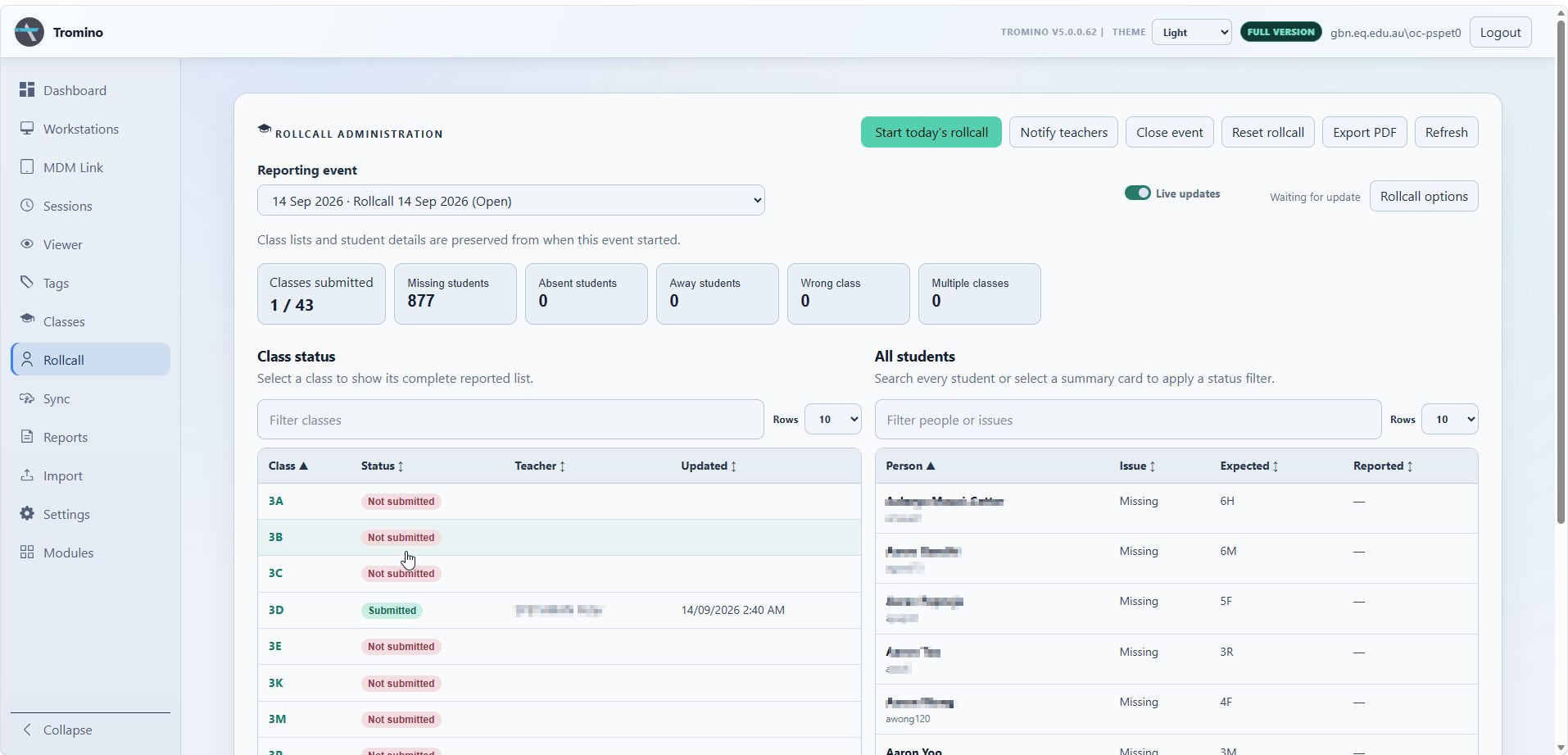
Task: Sort students table by Expected column
Action: pyautogui.click(x=1249, y=466)
